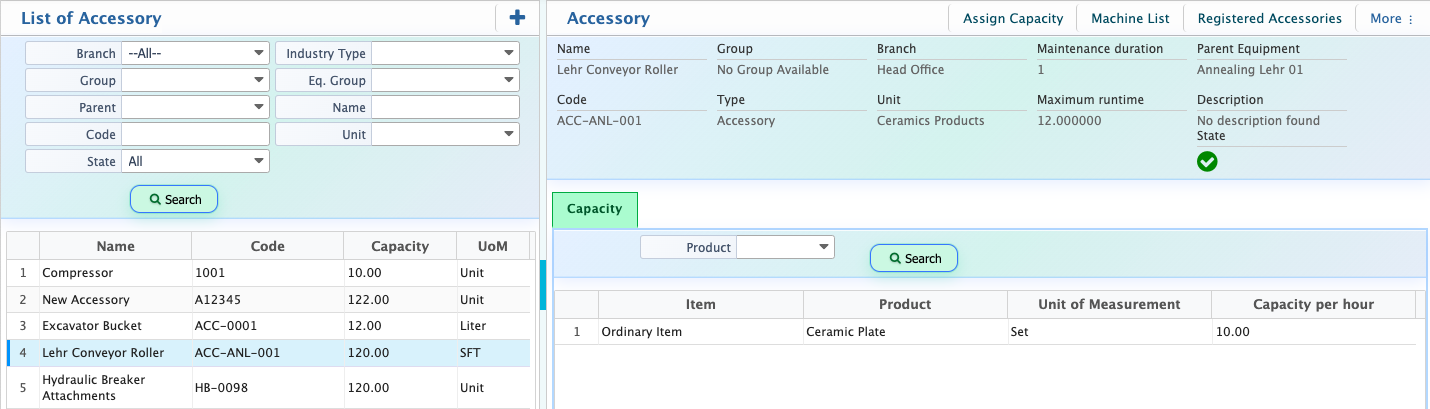Open Assign Capacity
This screenshot has width=1430, height=409.
coord(1012,18)
